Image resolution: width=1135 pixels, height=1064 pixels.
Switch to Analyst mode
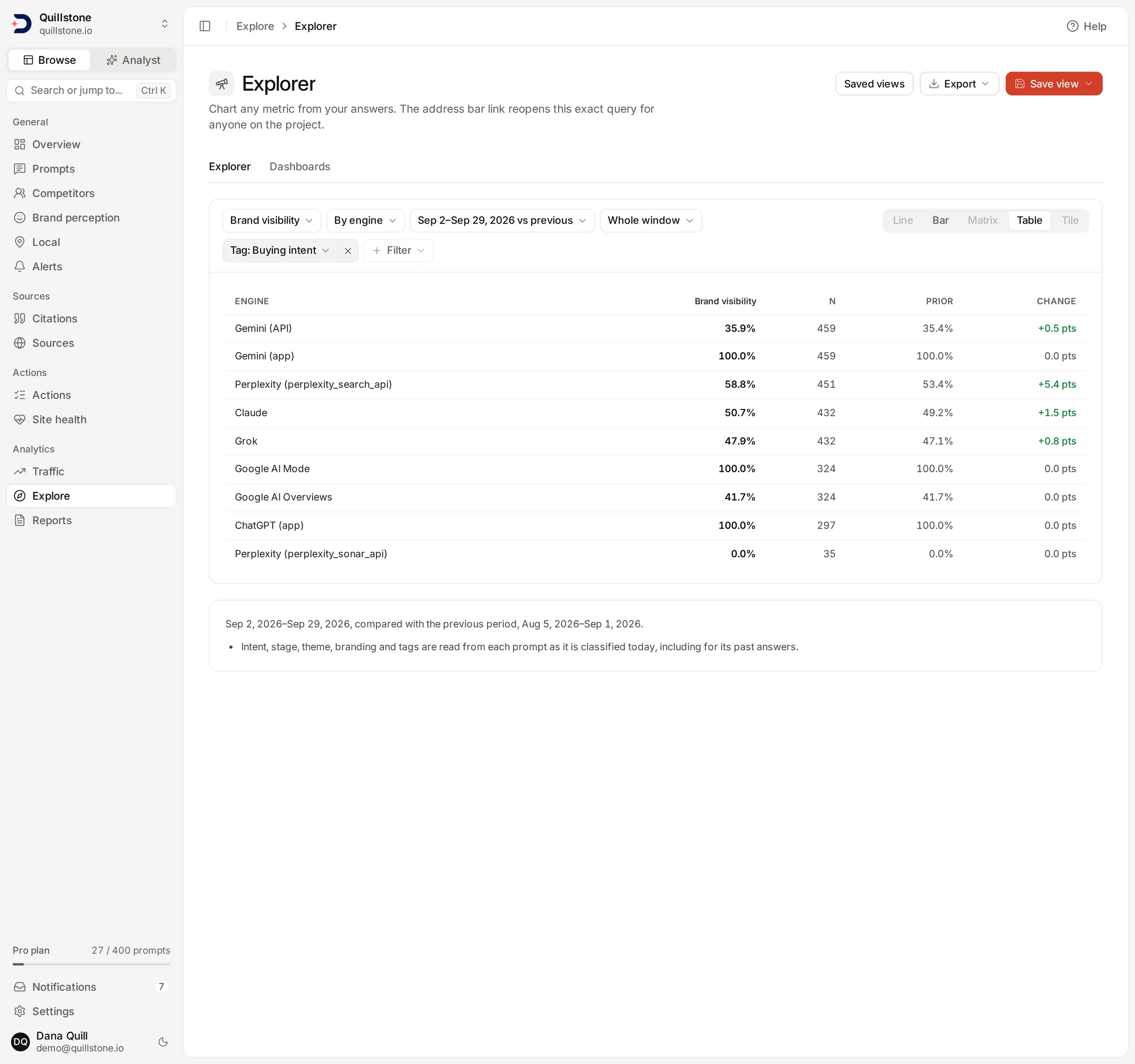pyautogui.click(x=133, y=61)
